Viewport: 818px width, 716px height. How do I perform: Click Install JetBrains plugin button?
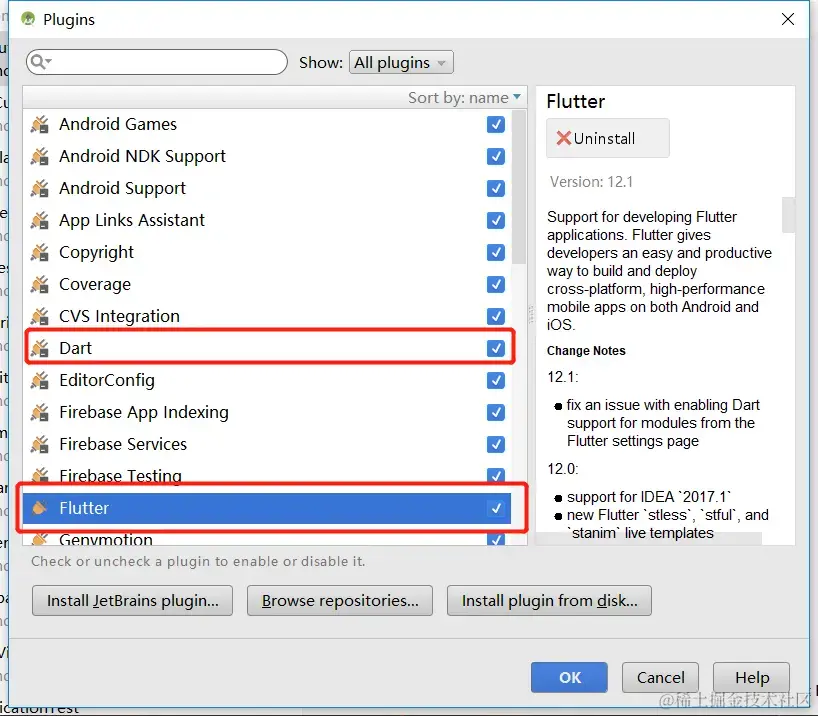click(x=133, y=601)
